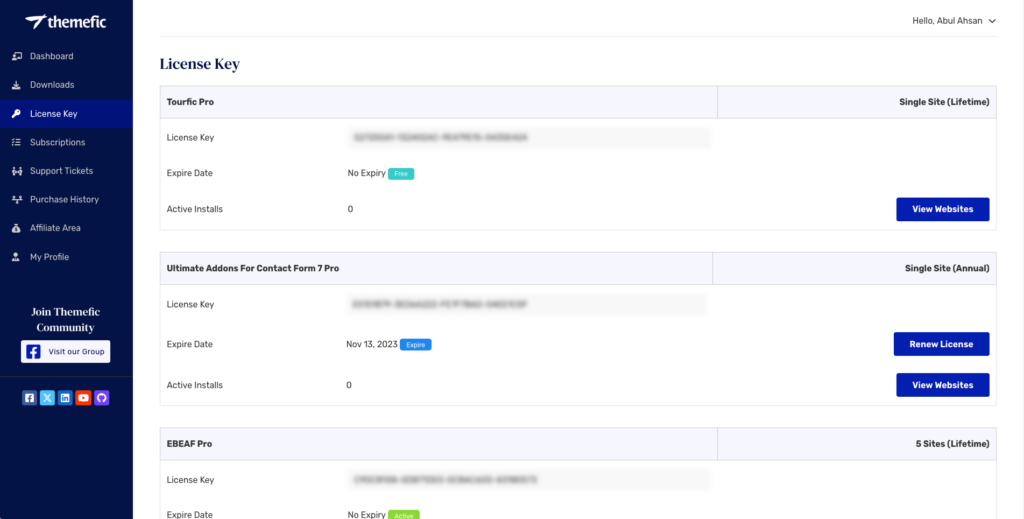Image resolution: width=1024 pixels, height=519 pixels.
Task: Expand the Hello, Abul Ahsan user menu
Action: 953,21
